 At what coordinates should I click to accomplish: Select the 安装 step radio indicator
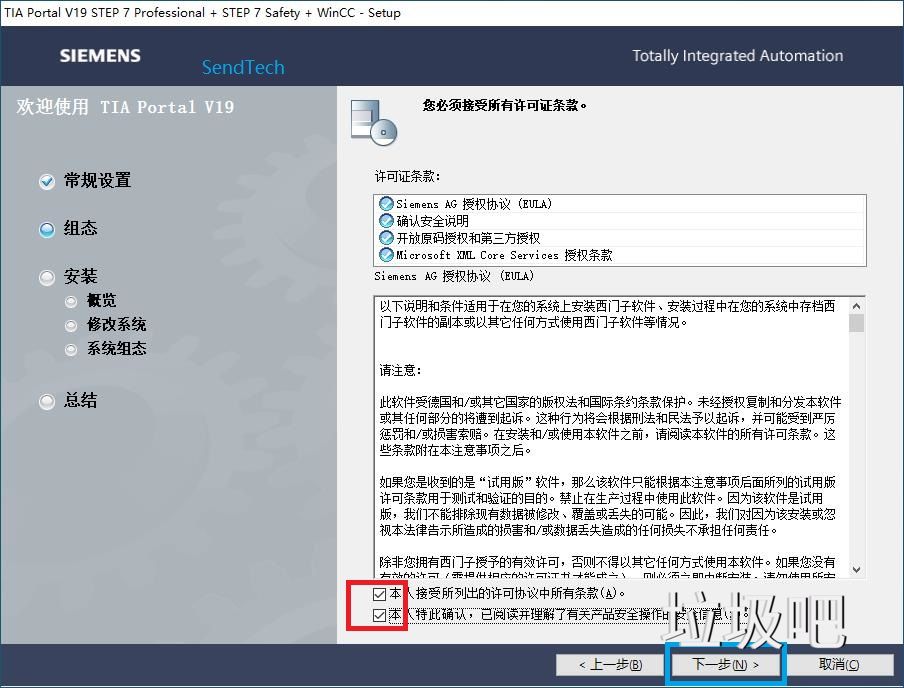[46, 276]
